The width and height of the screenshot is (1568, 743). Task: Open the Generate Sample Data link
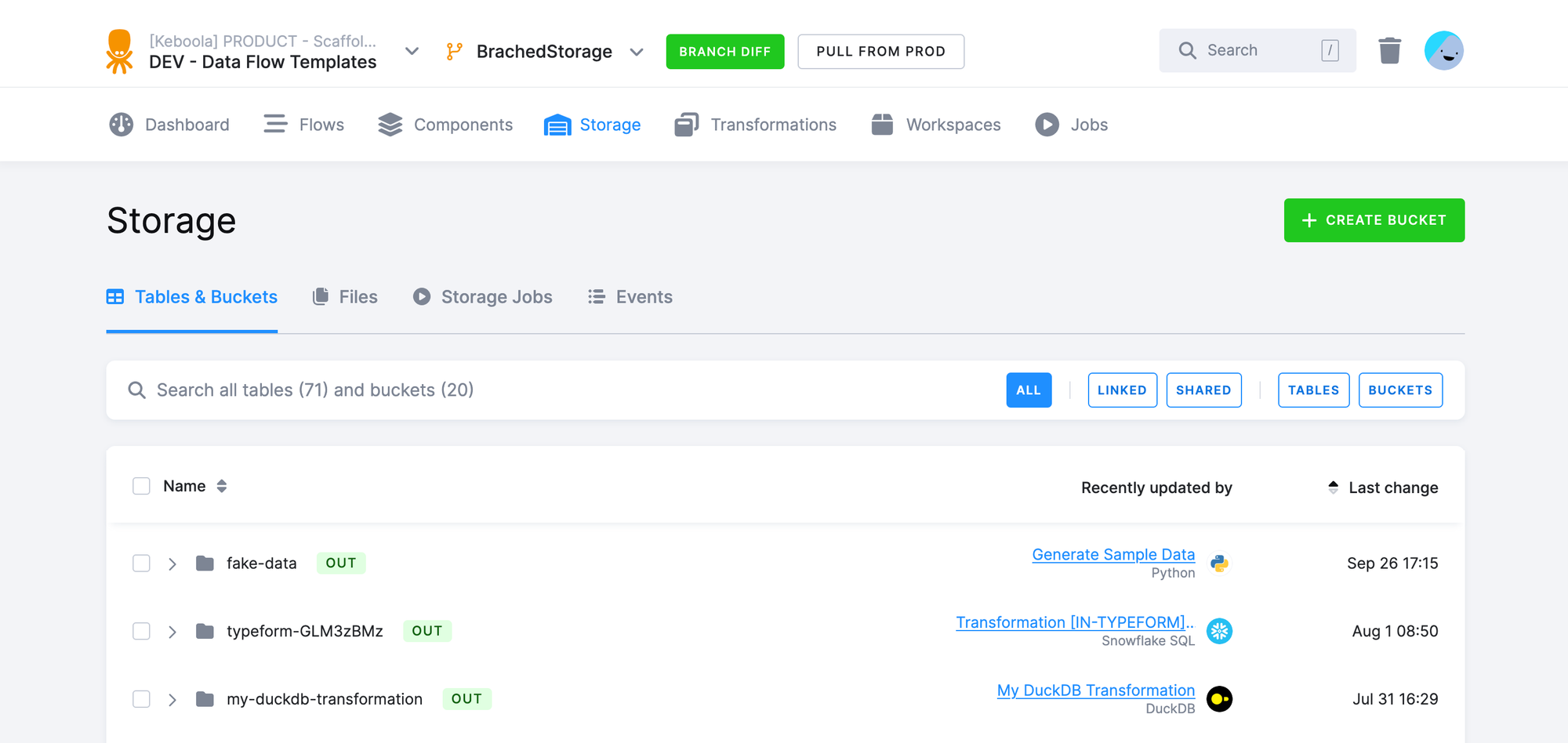[1113, 554]
